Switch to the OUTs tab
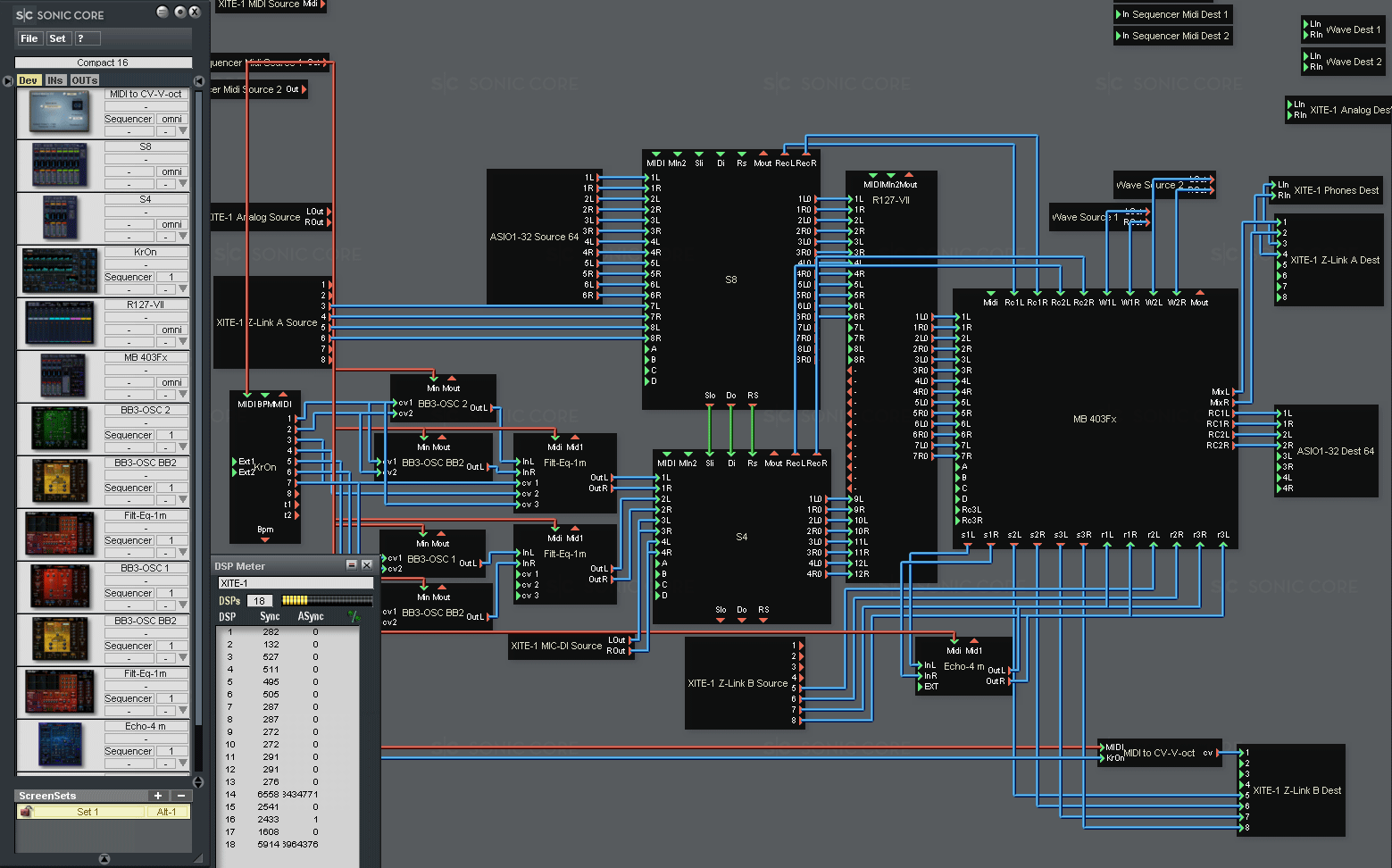Viewport: 1392px width, 868px height. point(85,80)
